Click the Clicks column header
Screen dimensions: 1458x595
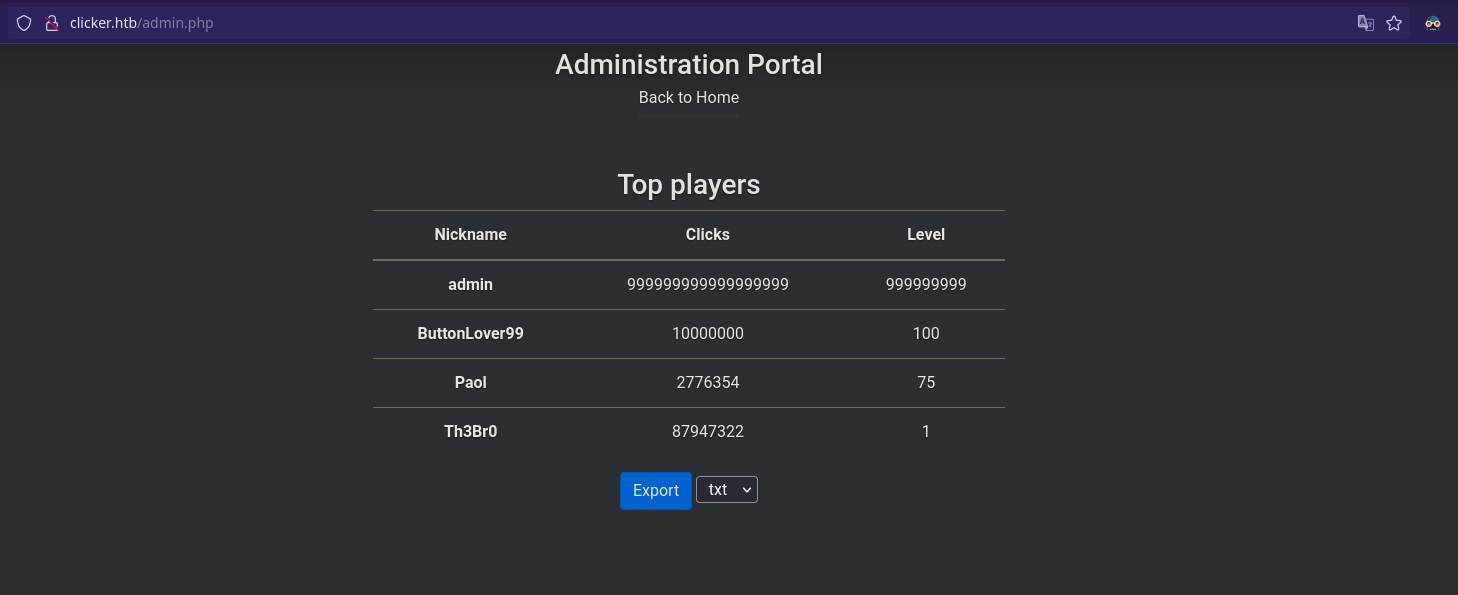(x=708, y=234)
